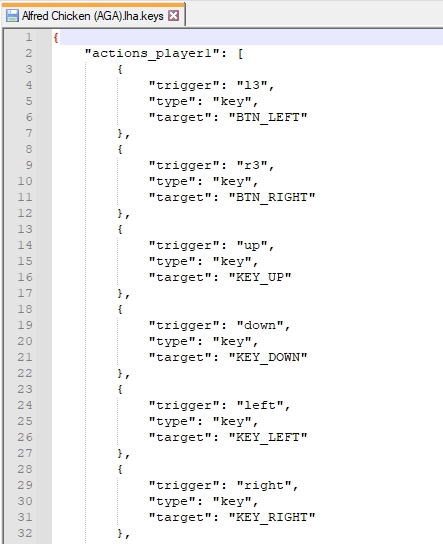Click the "KEY_RIGHT" target value
Image resolution: width=443 pixels, height=544 pixels.
pos(272,517)
